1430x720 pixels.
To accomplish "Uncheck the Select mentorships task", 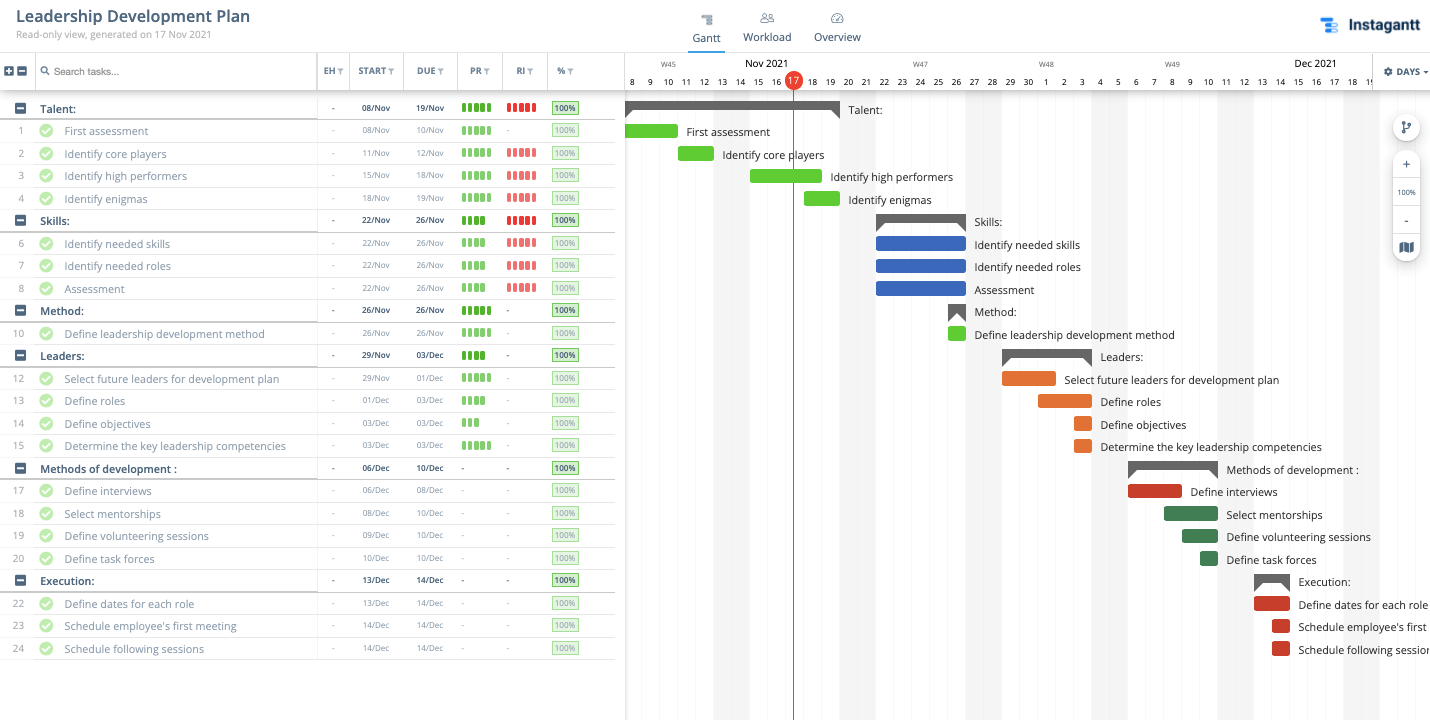I will [x=46, y=514].
